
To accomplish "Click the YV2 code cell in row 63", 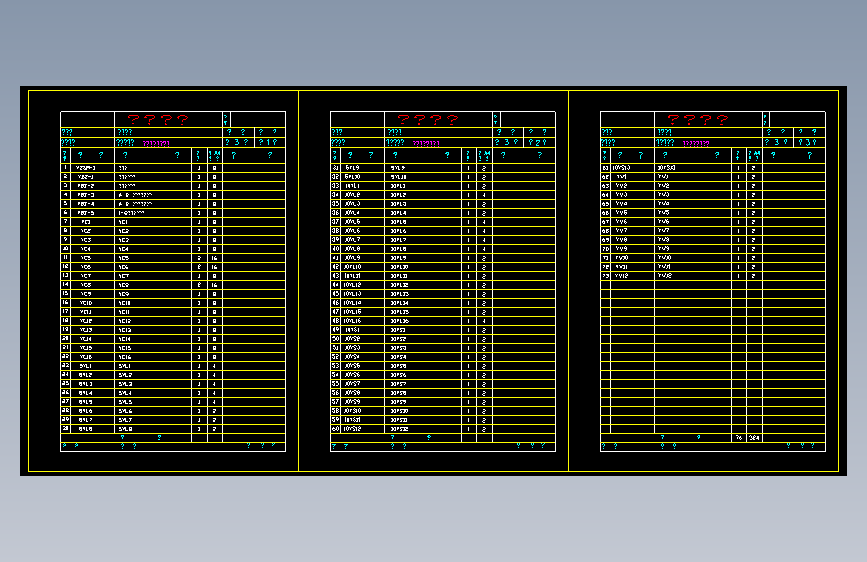I will coord(621,186).
